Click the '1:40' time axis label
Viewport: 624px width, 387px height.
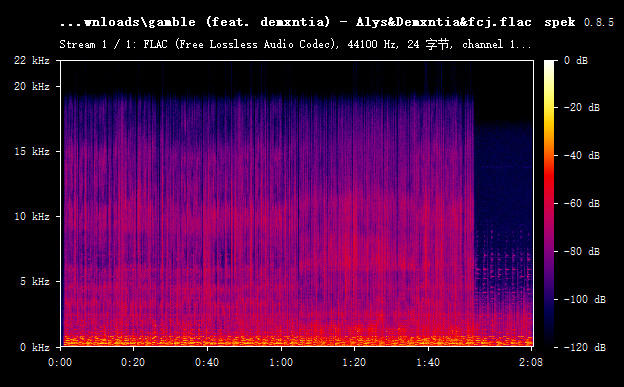(428, 362)
